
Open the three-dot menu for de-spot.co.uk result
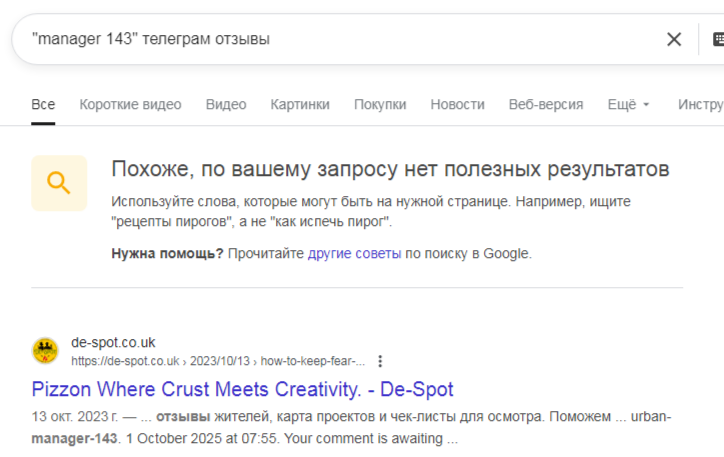pyautogui.click(x=380, y=361)
